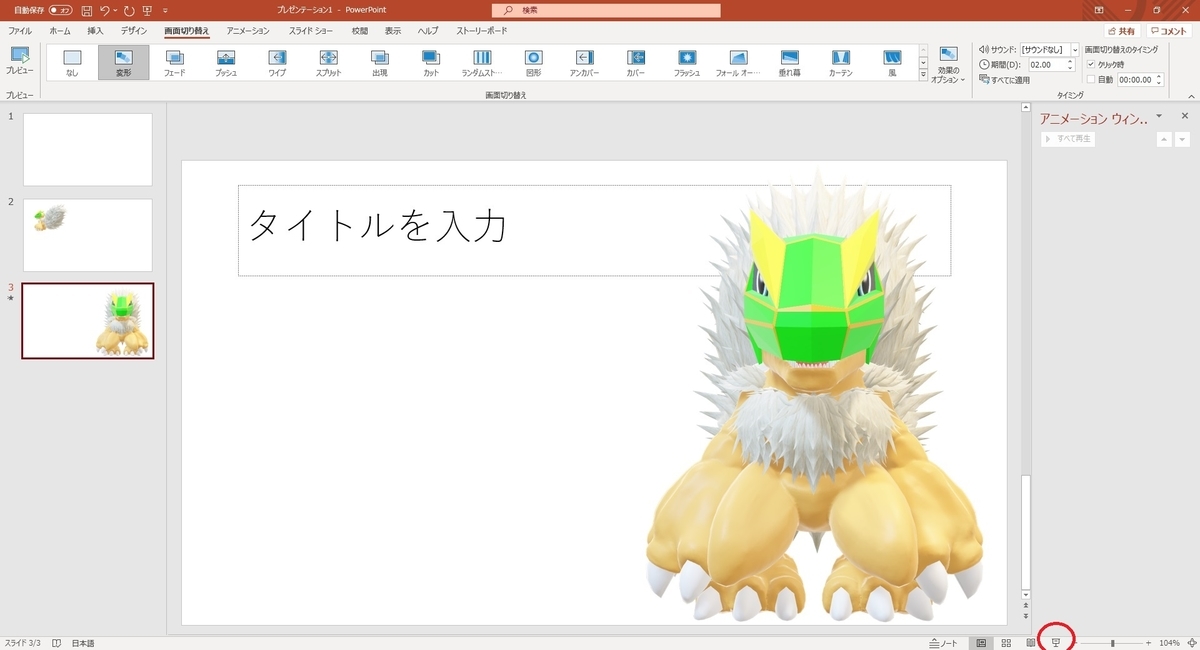
Task: Apply the 出現 (Reveal) transition
Action: (x=380, y=62)
